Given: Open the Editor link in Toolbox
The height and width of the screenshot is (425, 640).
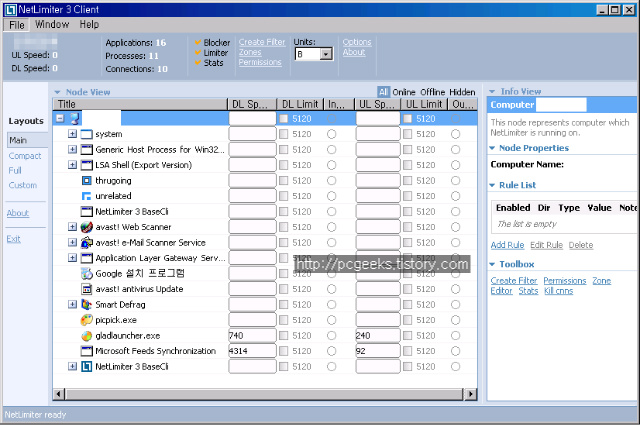Looking at the screenshot, I should (501, 291).
